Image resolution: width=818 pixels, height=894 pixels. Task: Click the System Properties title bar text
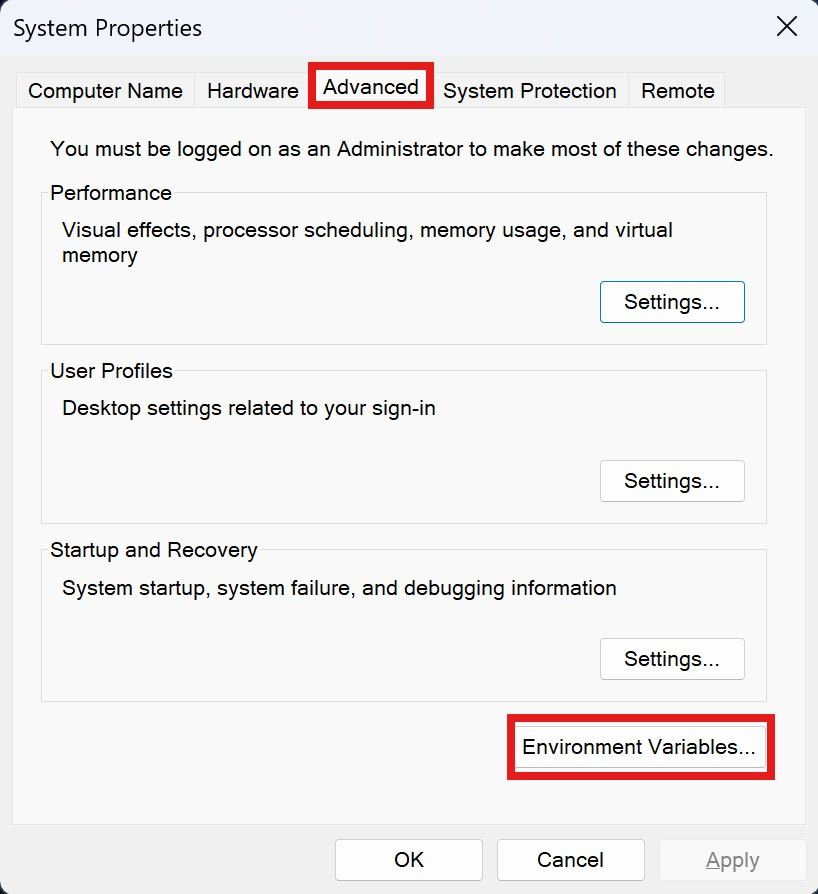coord(107,28)
